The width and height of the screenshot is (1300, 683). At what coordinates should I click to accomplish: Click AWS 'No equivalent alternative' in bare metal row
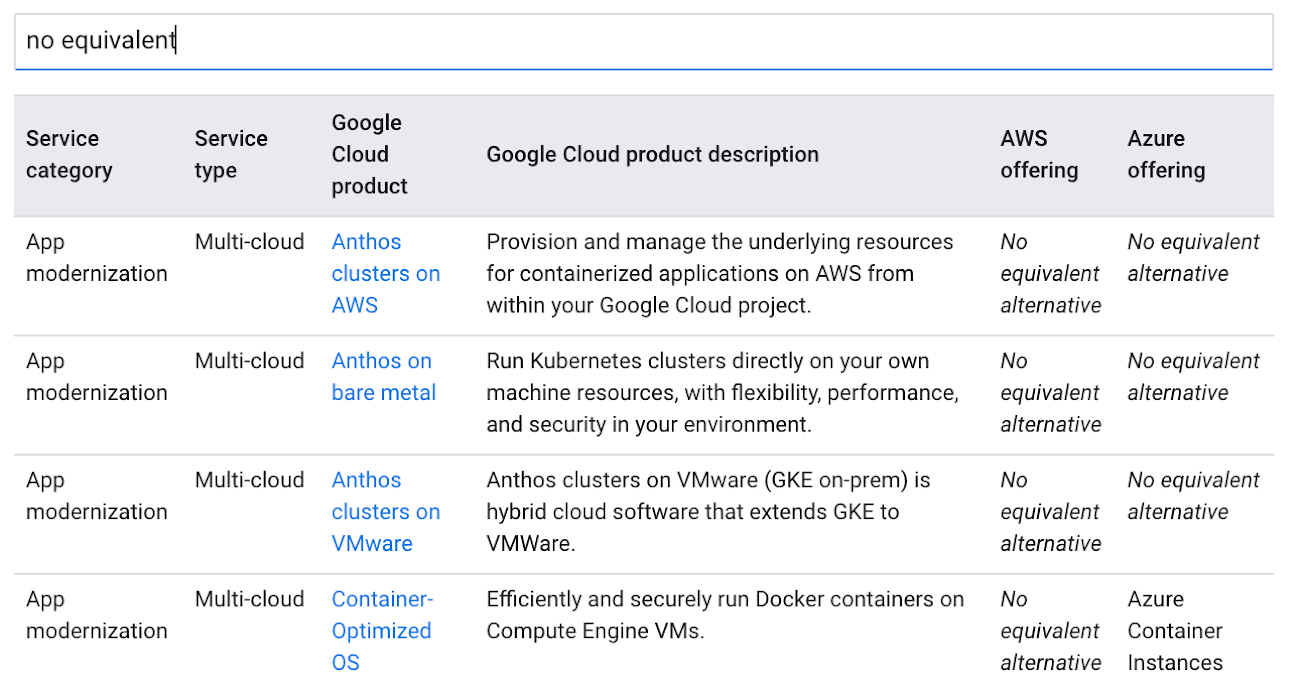pyautogui.click(x=1051, y=393)
